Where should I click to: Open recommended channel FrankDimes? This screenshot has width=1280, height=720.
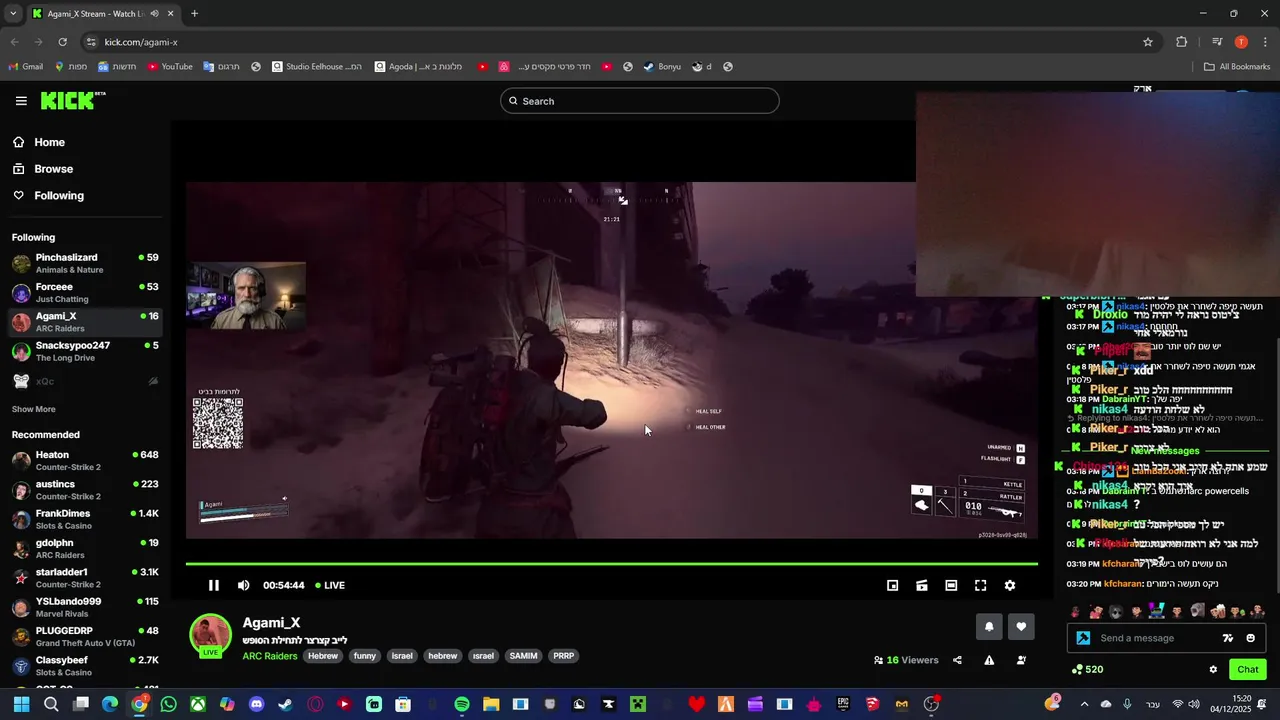(85, 520)
